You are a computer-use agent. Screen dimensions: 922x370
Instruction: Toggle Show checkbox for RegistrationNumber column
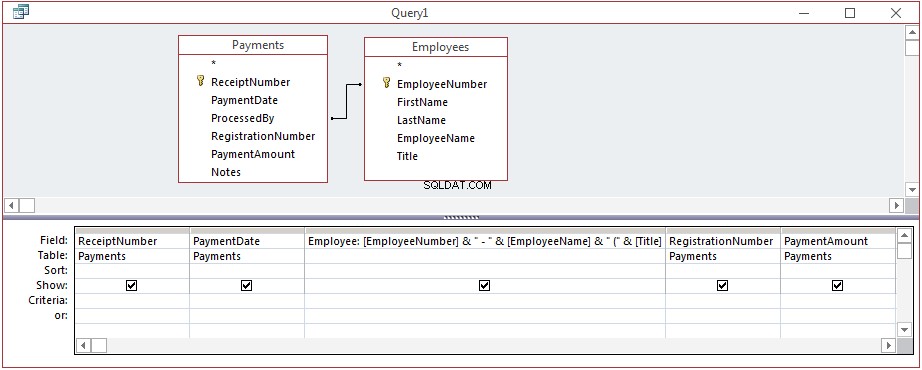tap(723, 285)
